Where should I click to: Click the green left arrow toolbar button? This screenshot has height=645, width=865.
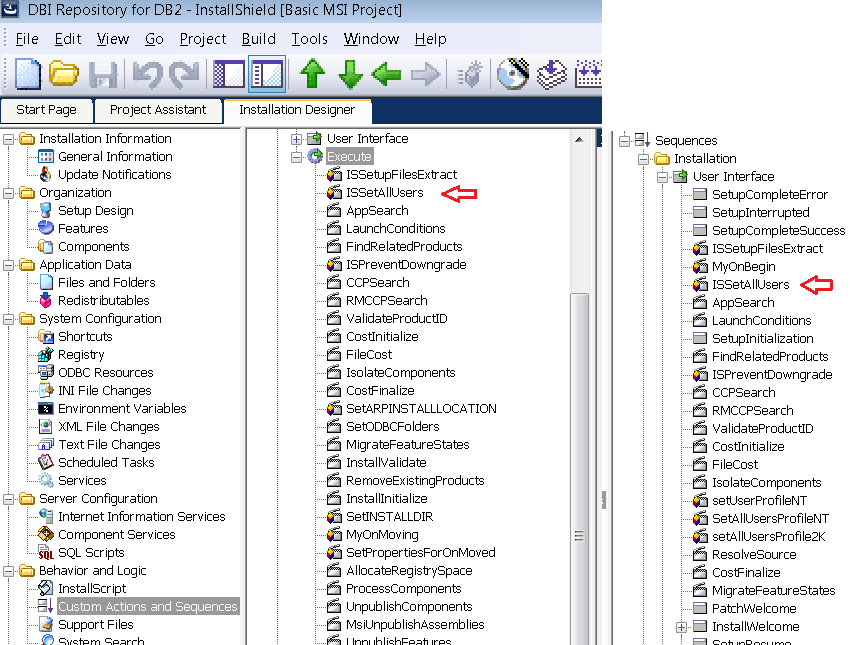point(387,75)
